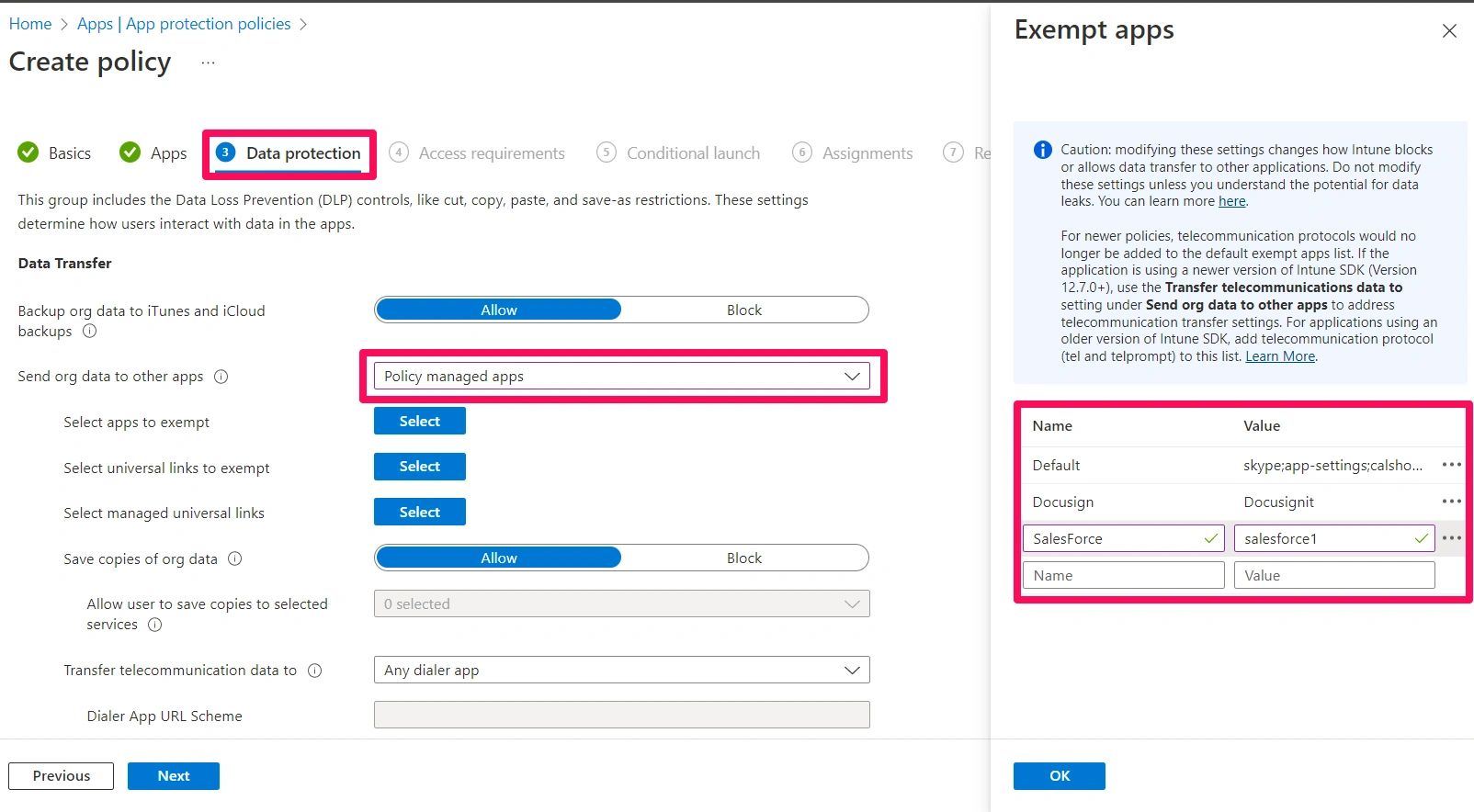Open more options for Docusign row
The width and height of the screenshot is (1474, 812).
tap(1451, 502)
